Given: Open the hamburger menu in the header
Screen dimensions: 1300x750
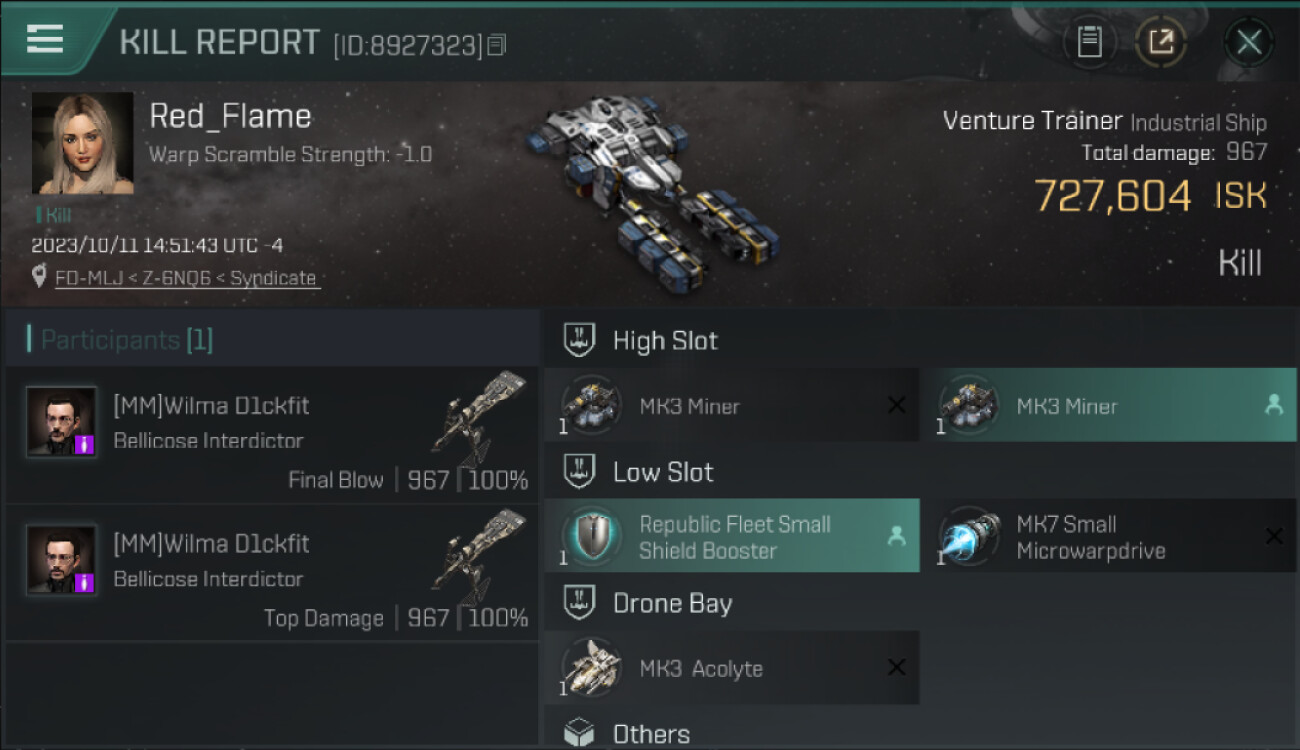Looking at the screenshot, I should [45, 39].
